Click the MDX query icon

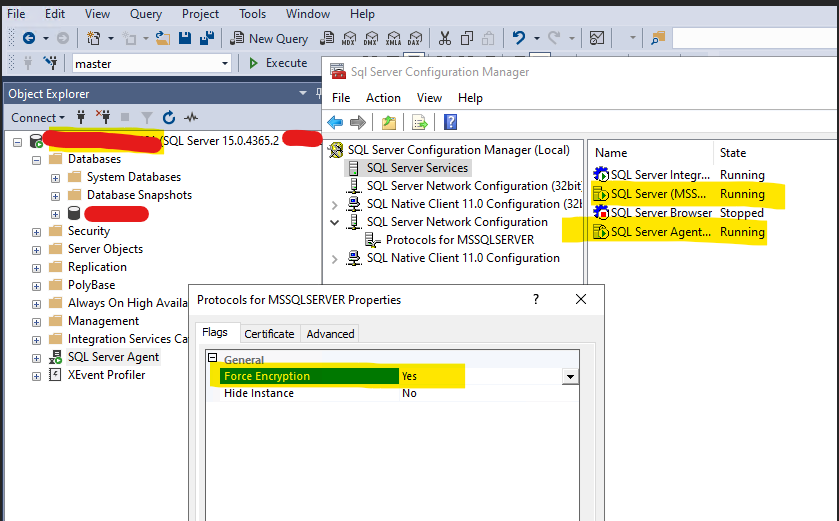pyautogui.click(x=349, y=38)
